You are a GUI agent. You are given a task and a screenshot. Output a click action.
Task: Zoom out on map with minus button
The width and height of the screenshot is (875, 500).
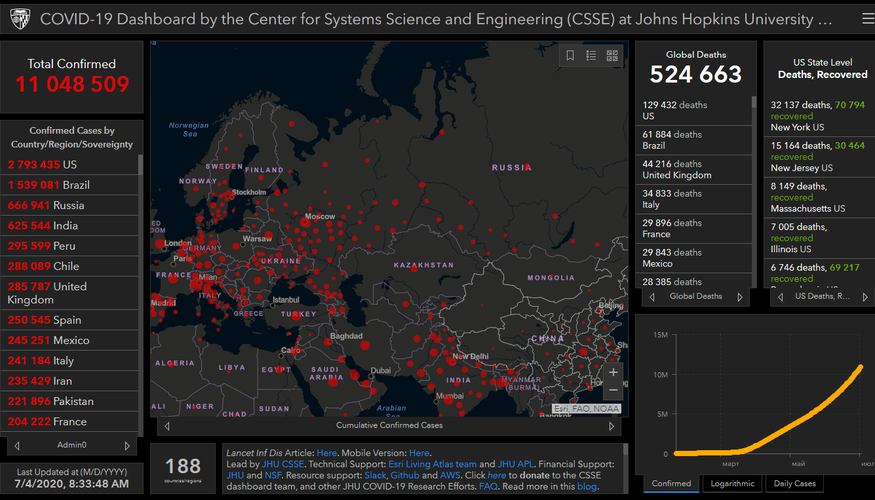click(613, 390)
